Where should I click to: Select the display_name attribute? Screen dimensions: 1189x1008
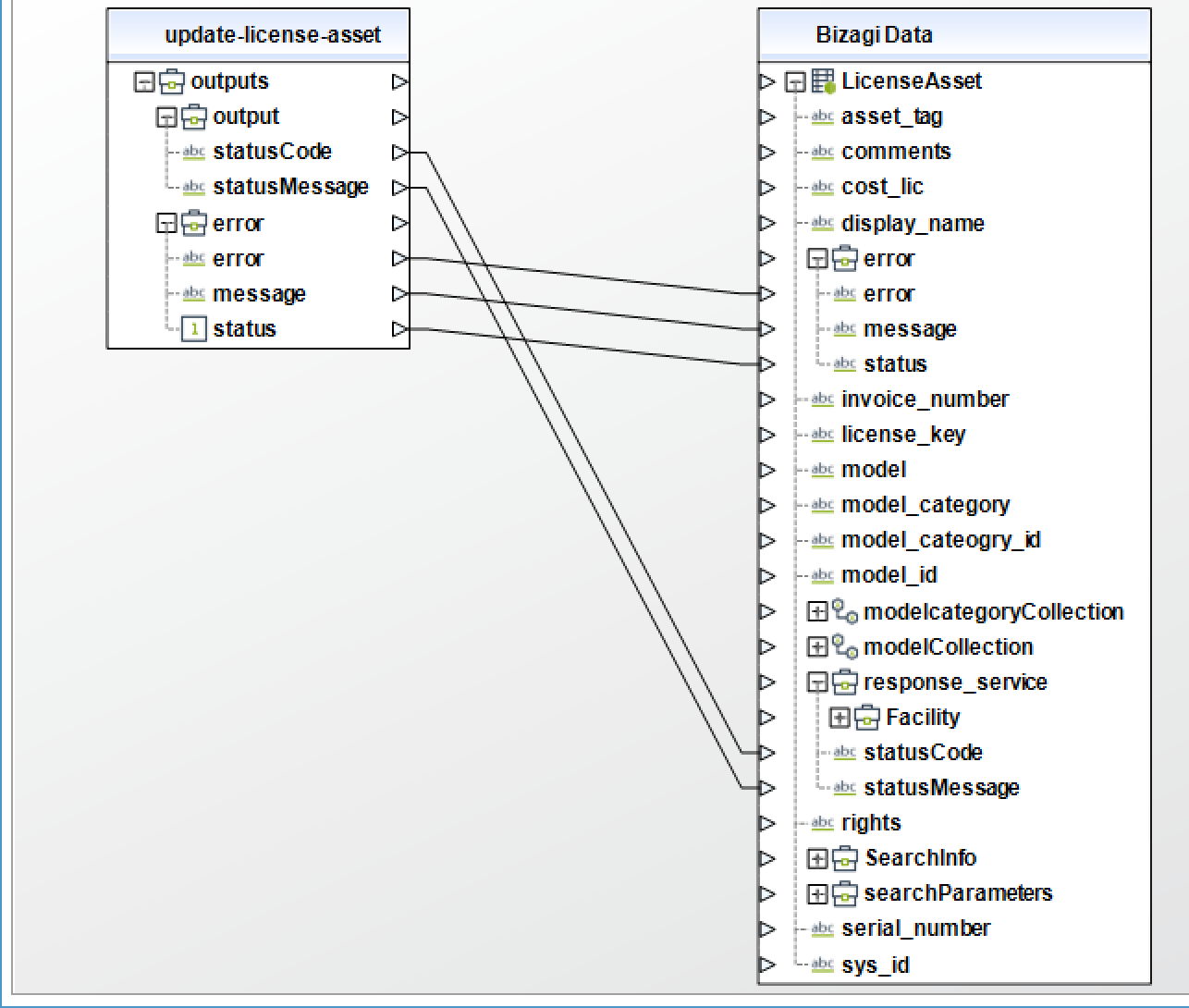tap(913, 224)
